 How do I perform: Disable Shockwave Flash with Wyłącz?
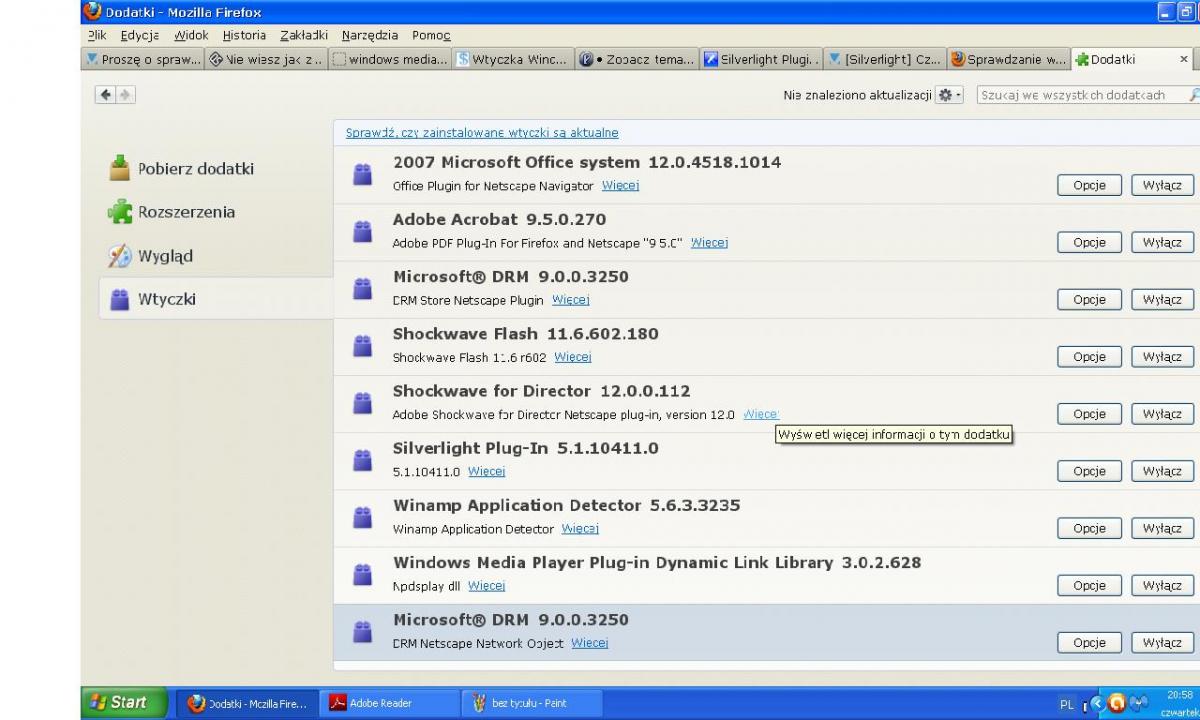(x=1162, y=356)
